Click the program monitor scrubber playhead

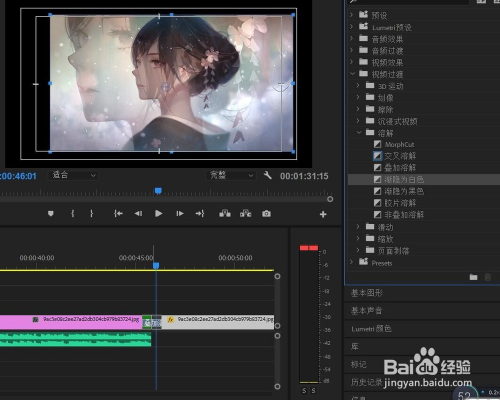pos(158,191)
